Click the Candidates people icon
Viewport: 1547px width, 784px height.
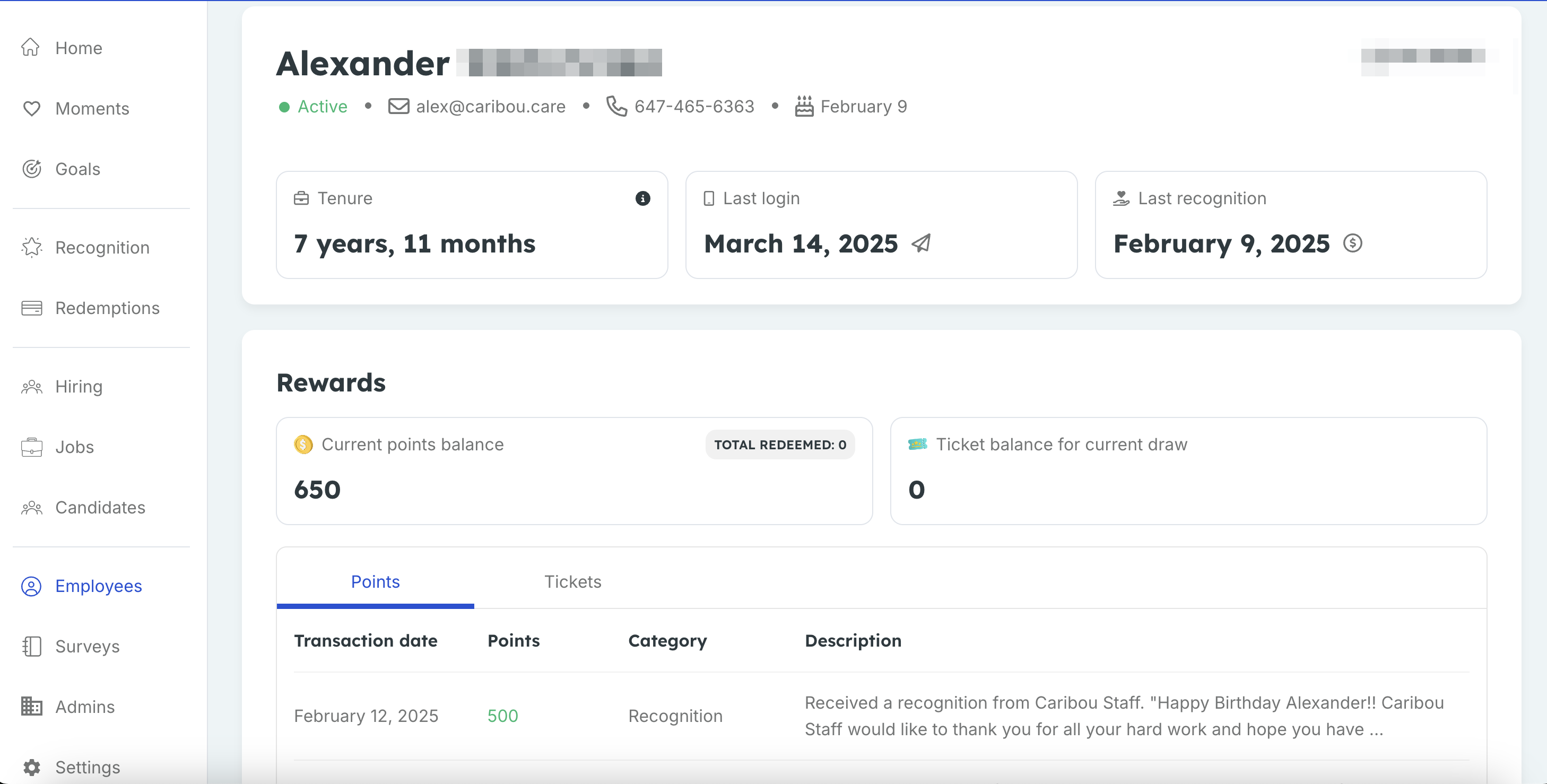31,508
